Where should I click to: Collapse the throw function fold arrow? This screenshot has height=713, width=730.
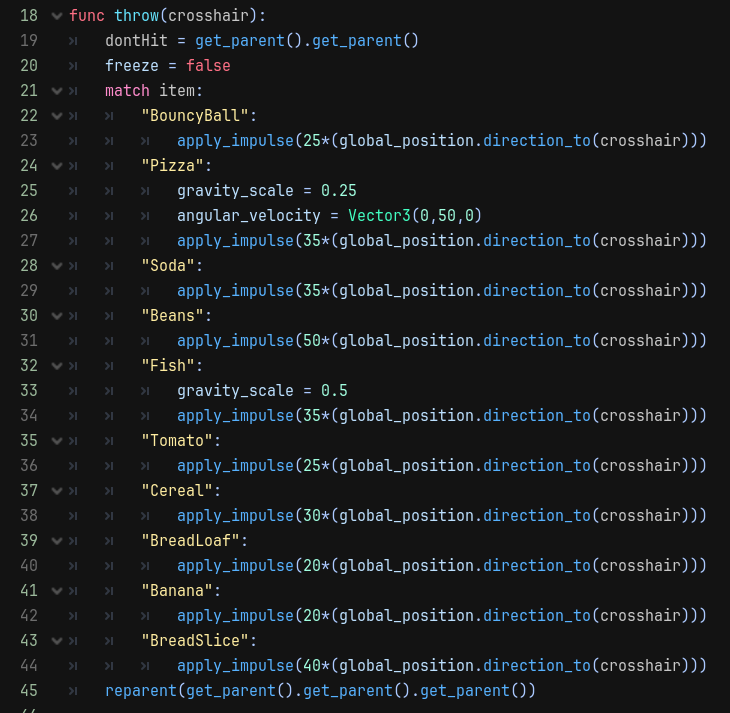pos(56,16)
